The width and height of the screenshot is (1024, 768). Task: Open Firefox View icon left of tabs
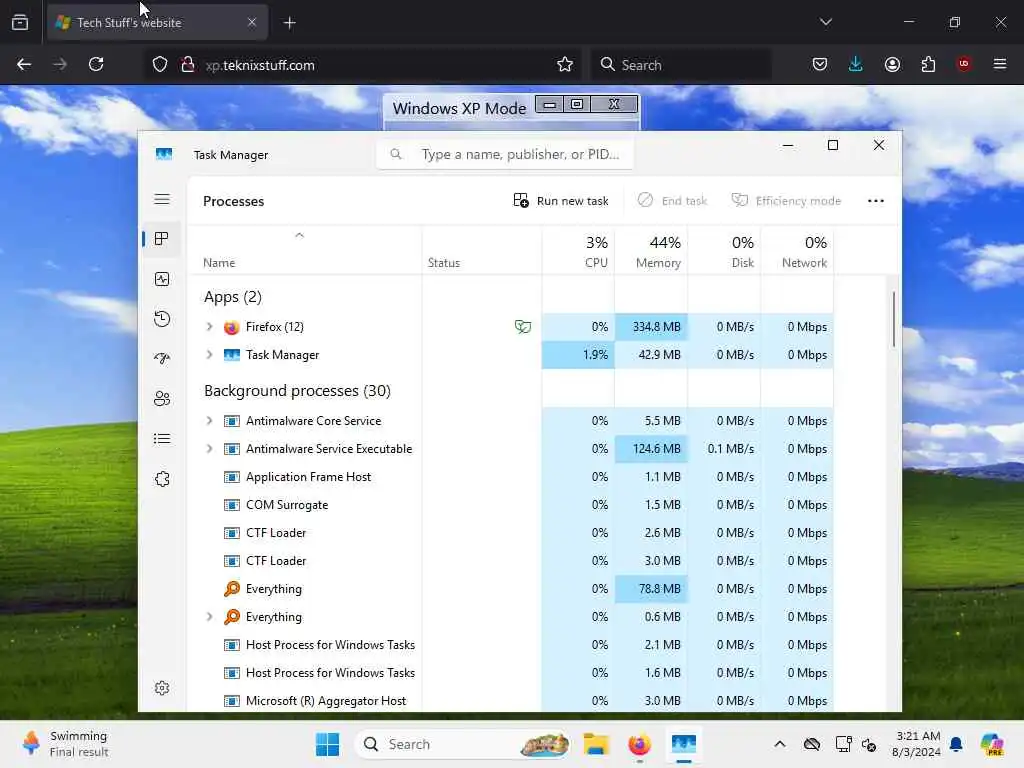click(20, 22)
